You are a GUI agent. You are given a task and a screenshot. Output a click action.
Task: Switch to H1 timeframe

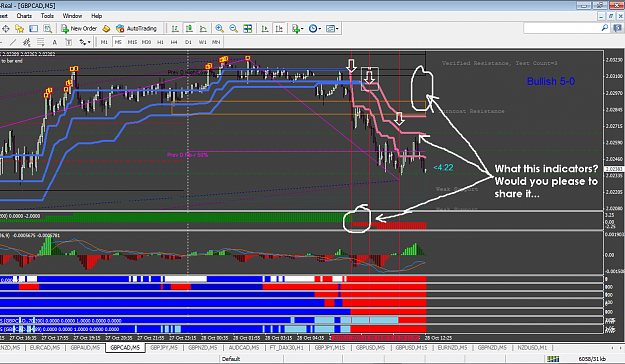pos(160,42)
